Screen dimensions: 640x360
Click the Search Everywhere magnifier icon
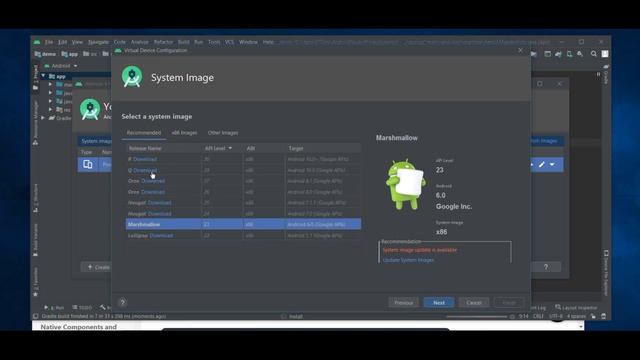tap(593, 54)
